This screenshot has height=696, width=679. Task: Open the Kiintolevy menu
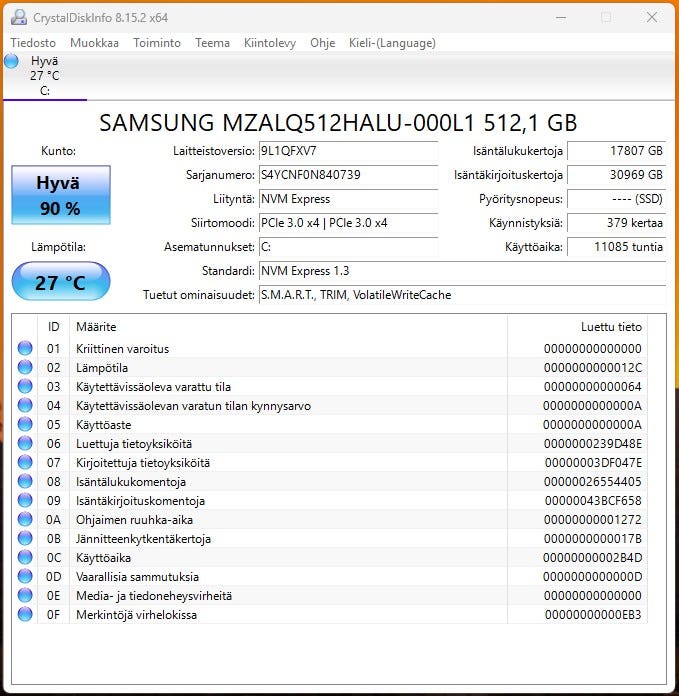(x=270, y=43)
